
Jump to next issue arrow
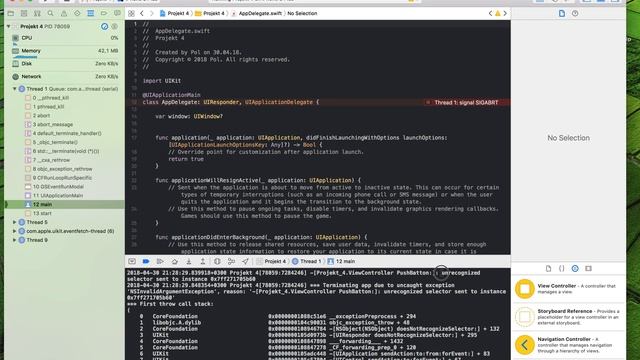505,13
